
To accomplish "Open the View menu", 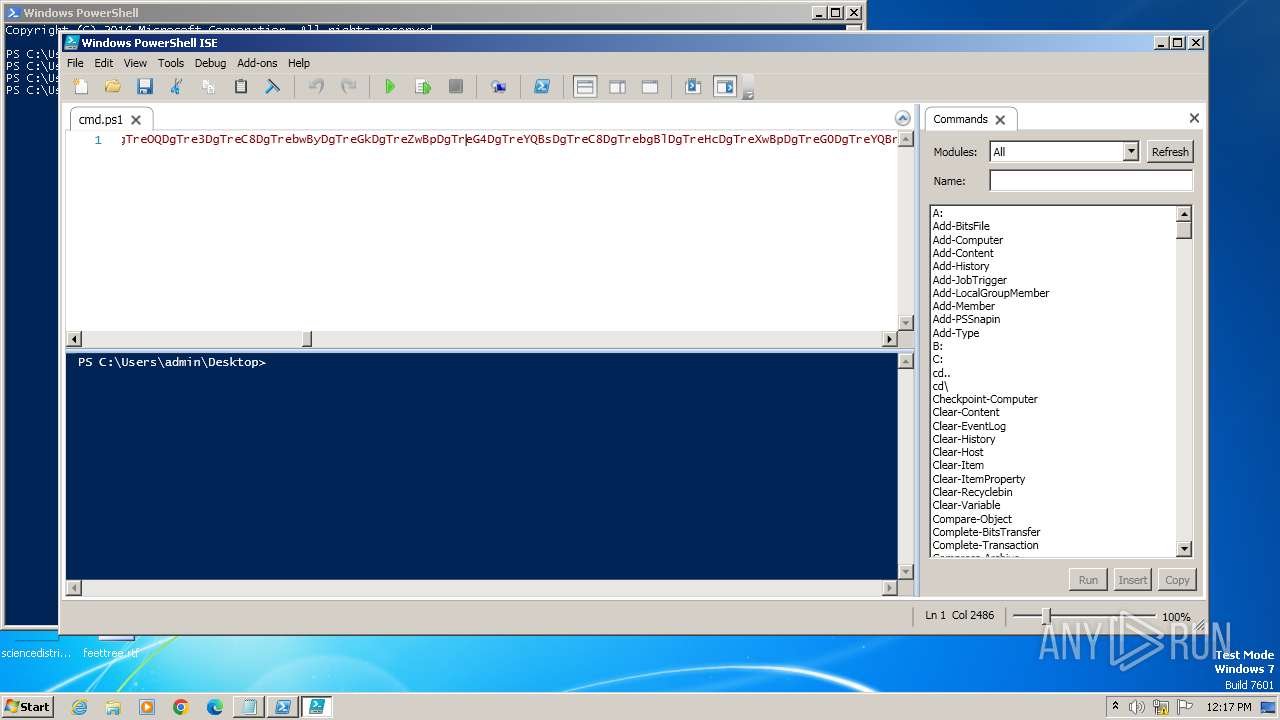I will (x=135, y=63).
